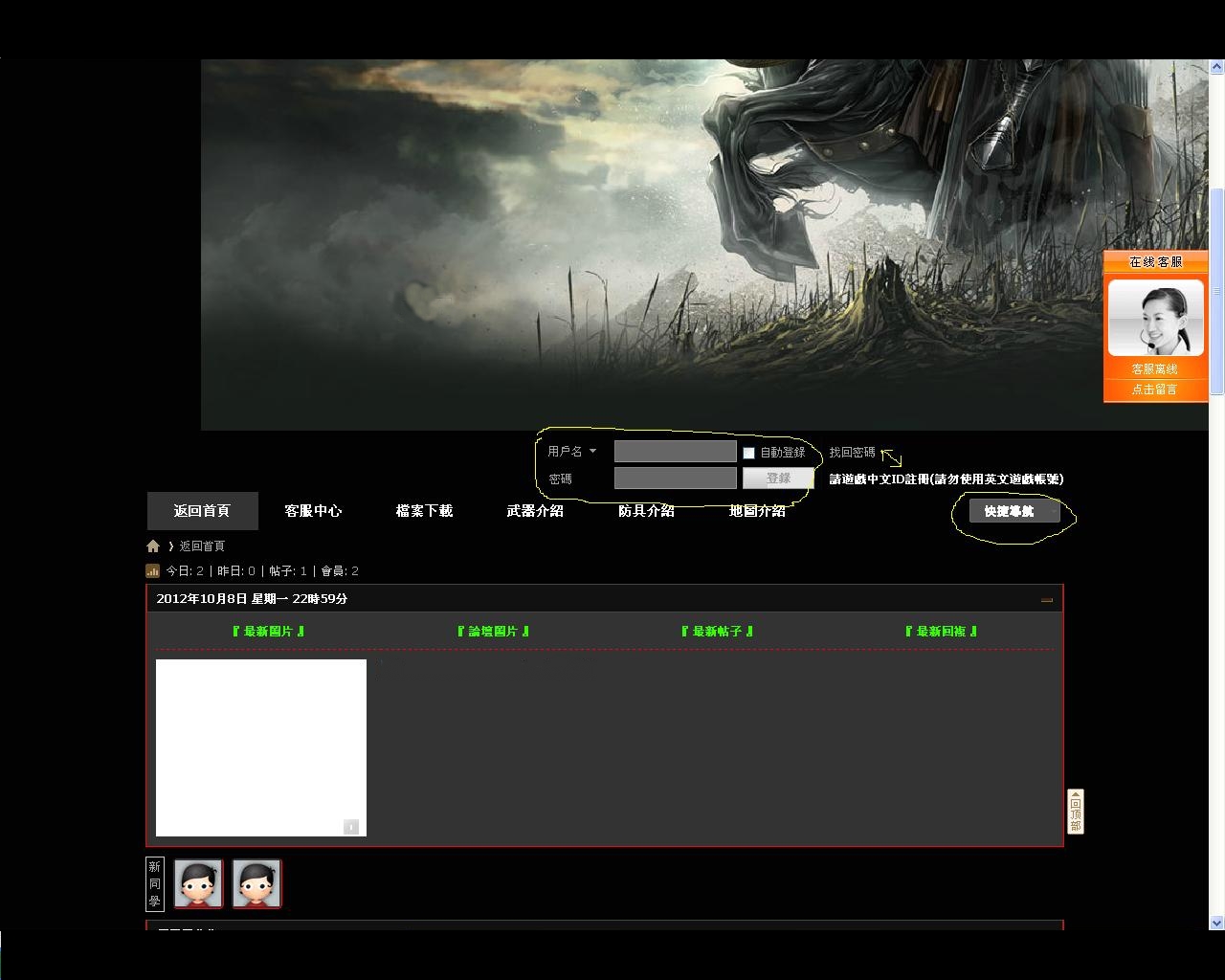The height and width of the screenshot is (980, 1225).
Task: Open the 防具介紹 navigation tab
Action: 646,511
